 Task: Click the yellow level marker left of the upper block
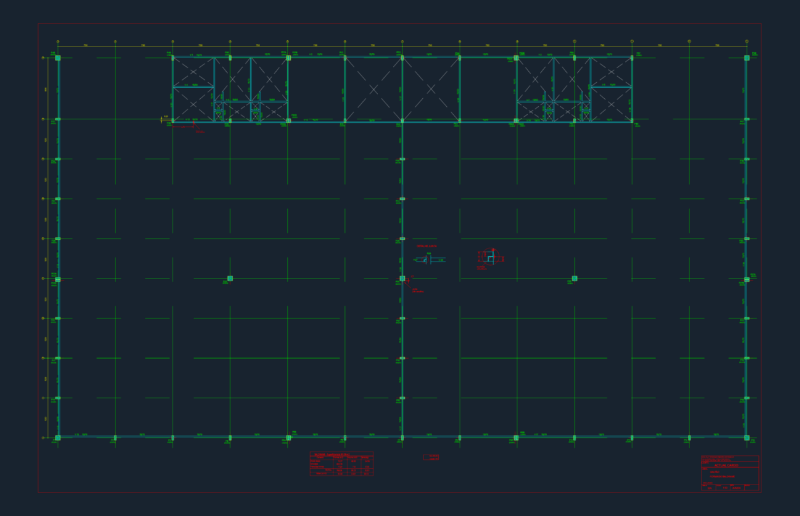coord(164,119)
